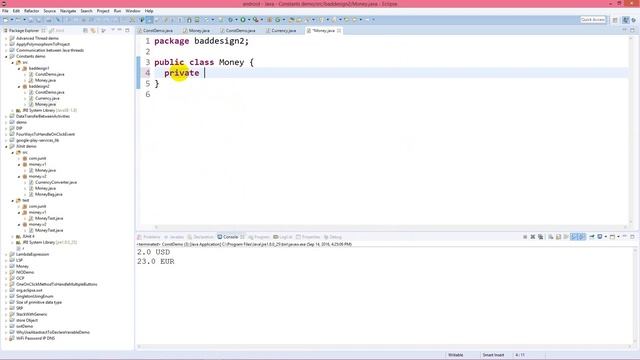Click '23.0 EUR' console output line
The image size is (640, 360).
156,262
